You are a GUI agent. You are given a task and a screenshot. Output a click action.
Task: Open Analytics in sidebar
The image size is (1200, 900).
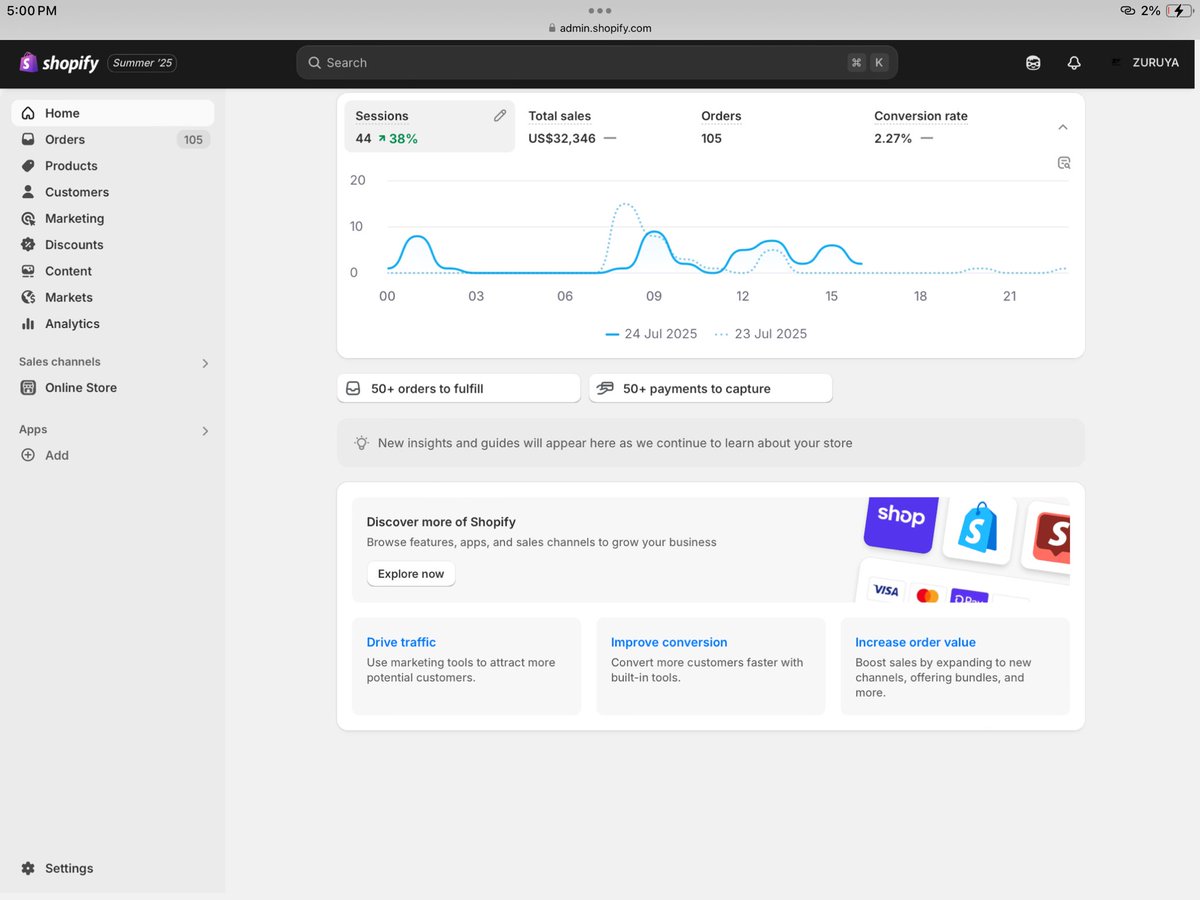[x=112, y=324]
